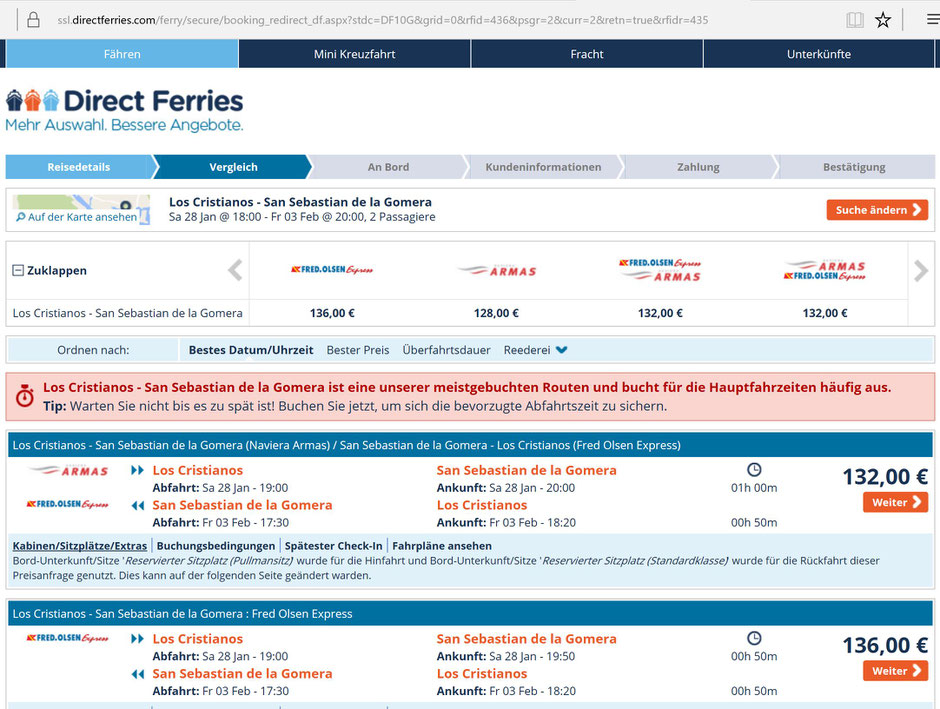
Task: Click the Zahlung step
Action: click(698, 167)
